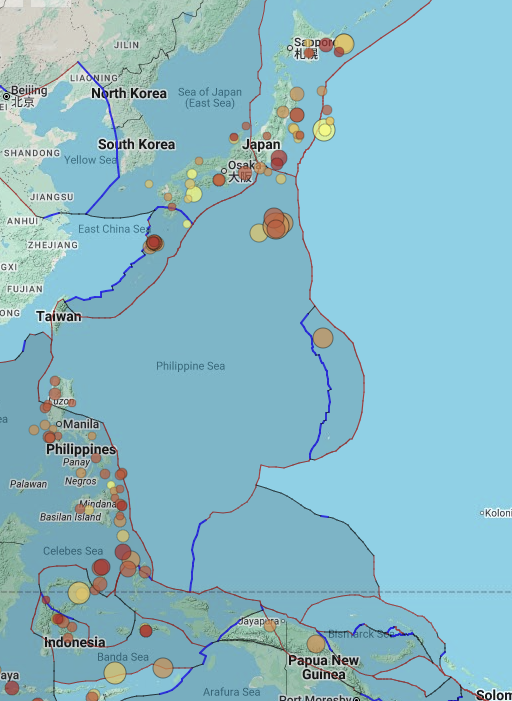Screen dimensions: 512x701
Task: Click the LIAONING province label
Action: [94, 78]
